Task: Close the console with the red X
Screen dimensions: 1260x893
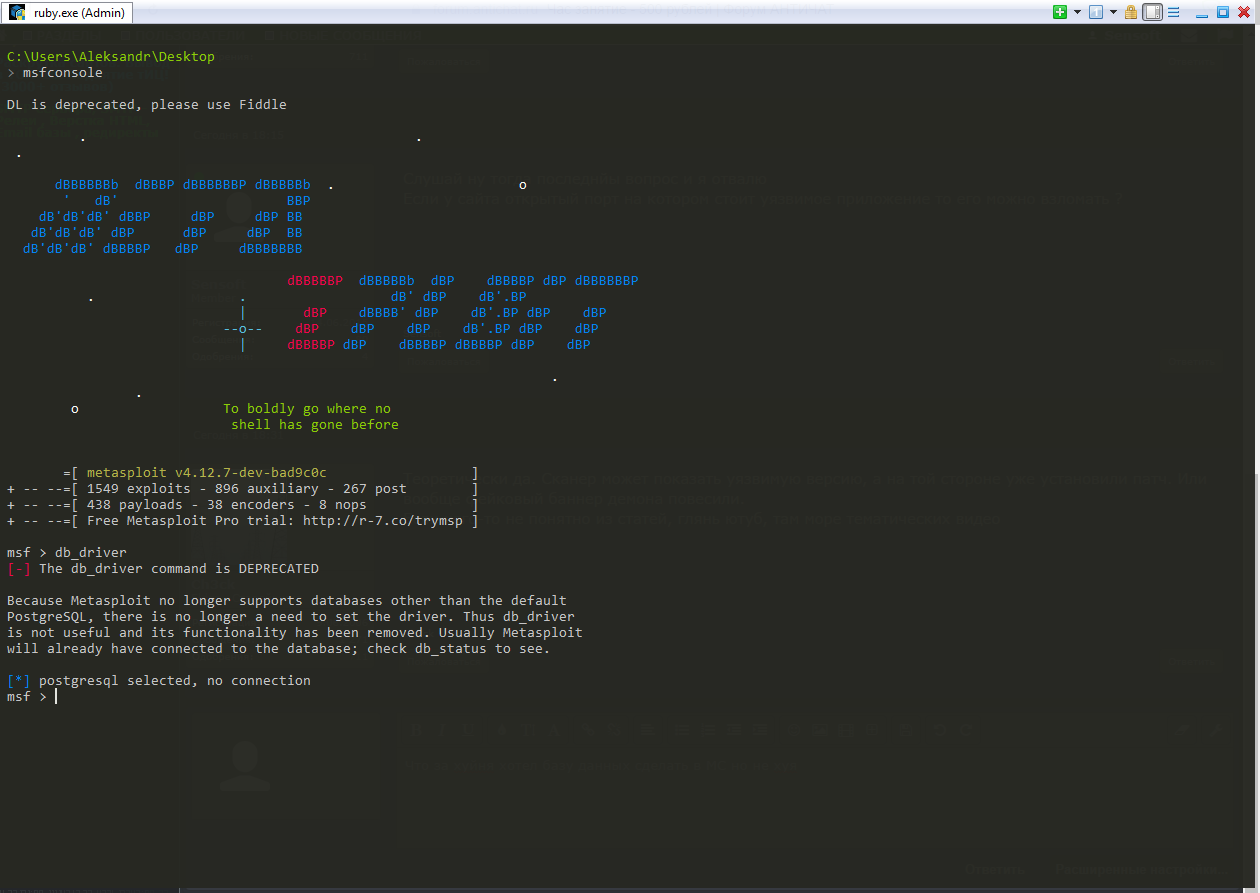Action: pos(1244,12)
